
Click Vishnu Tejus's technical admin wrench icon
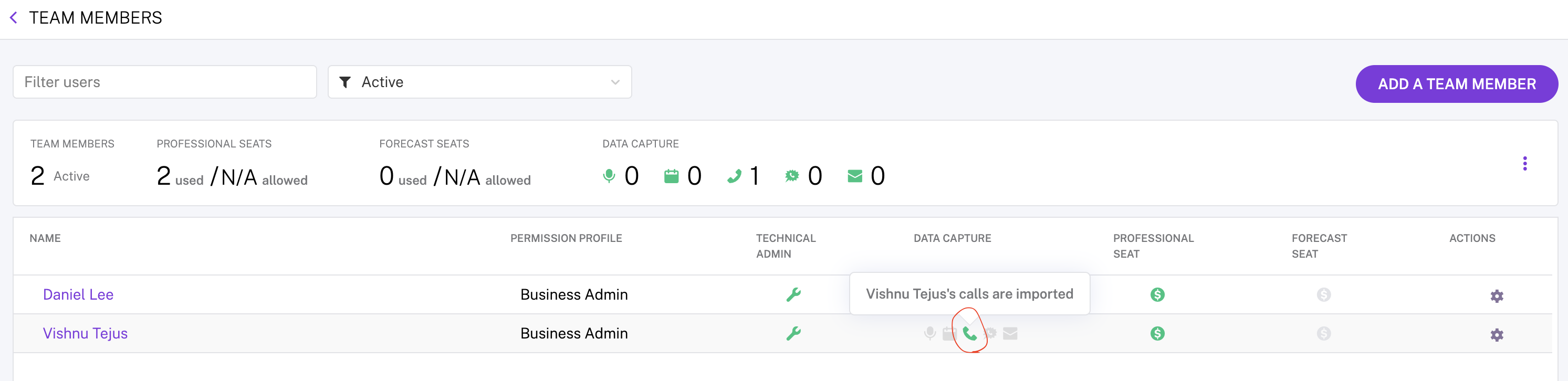(x=793, y=334)
